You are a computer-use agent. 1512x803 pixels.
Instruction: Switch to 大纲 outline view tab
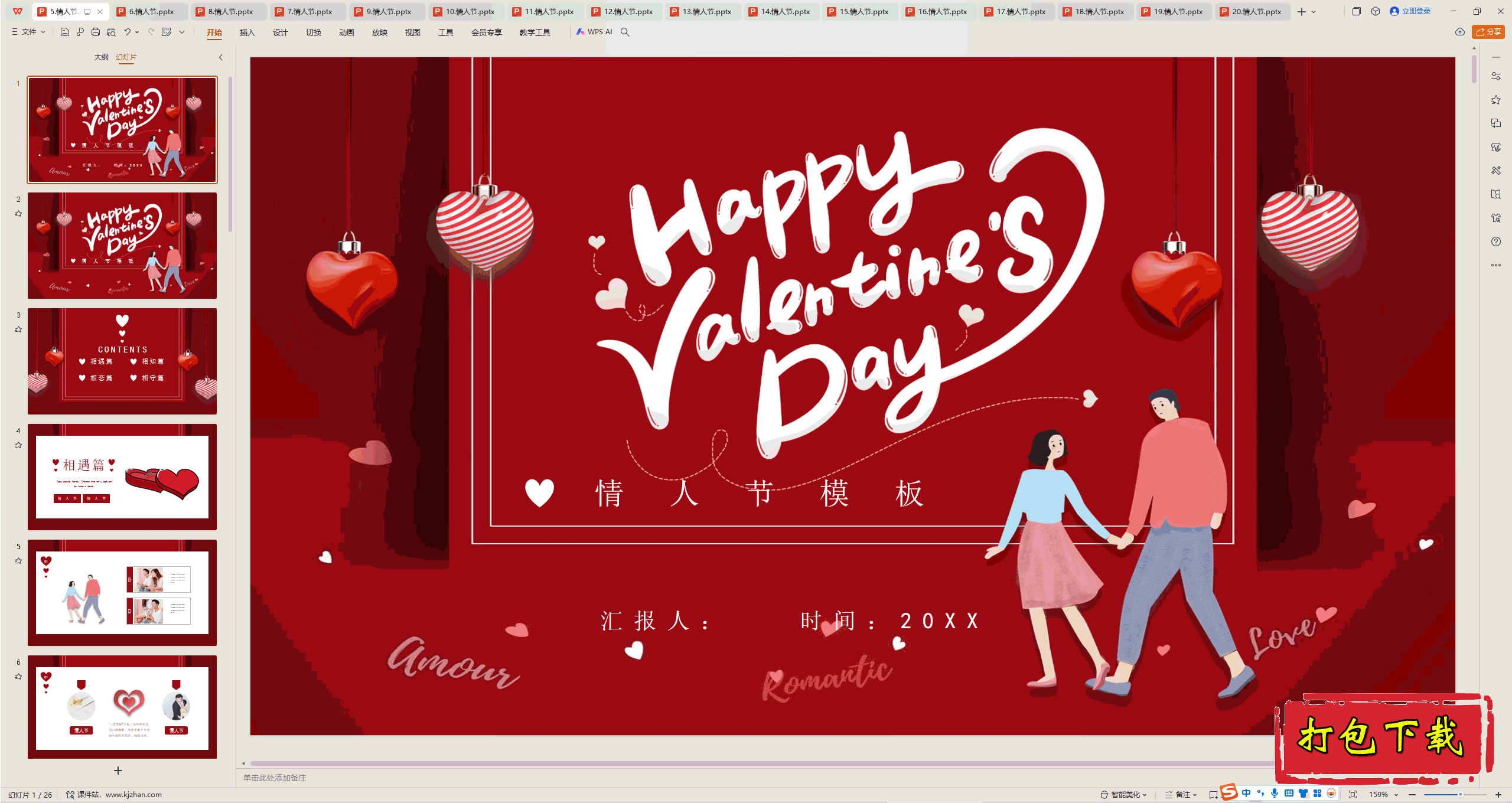(x=101, y=57)
